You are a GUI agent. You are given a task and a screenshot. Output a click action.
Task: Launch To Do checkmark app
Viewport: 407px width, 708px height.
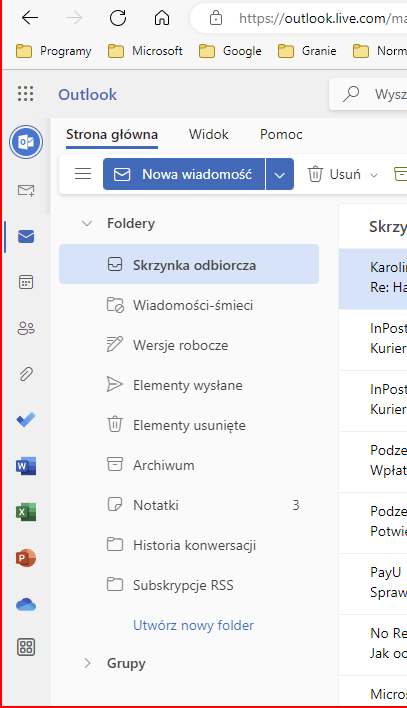(x=26, y=420)
